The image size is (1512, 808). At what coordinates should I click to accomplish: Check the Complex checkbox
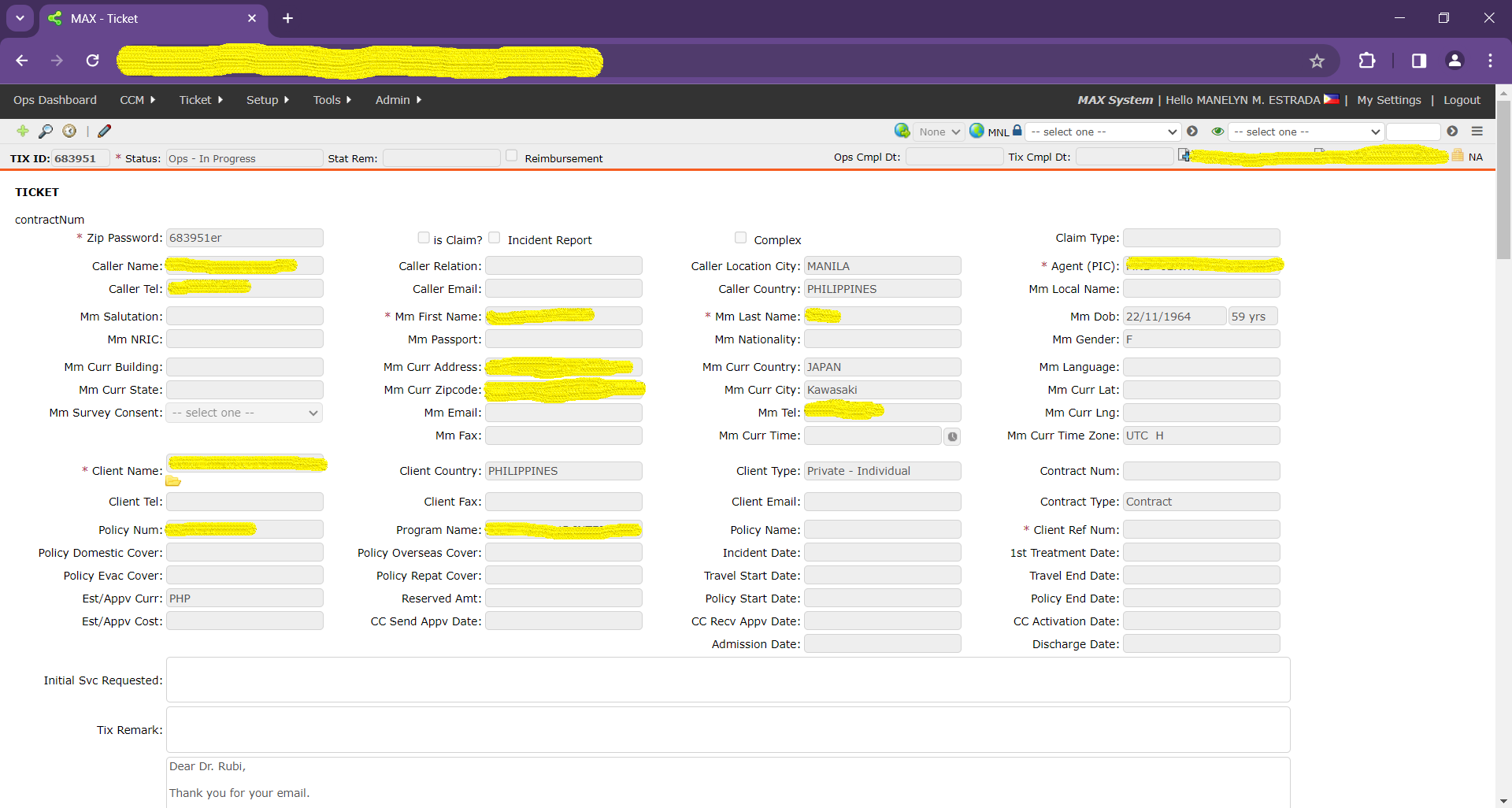[740, 238]
